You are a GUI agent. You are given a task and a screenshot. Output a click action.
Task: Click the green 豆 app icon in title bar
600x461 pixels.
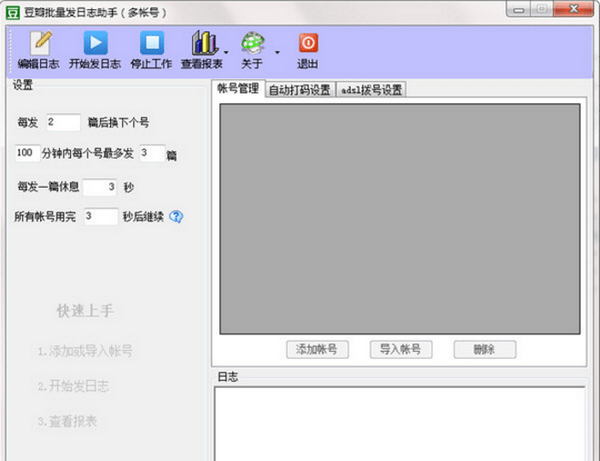[x=13, y=13]
